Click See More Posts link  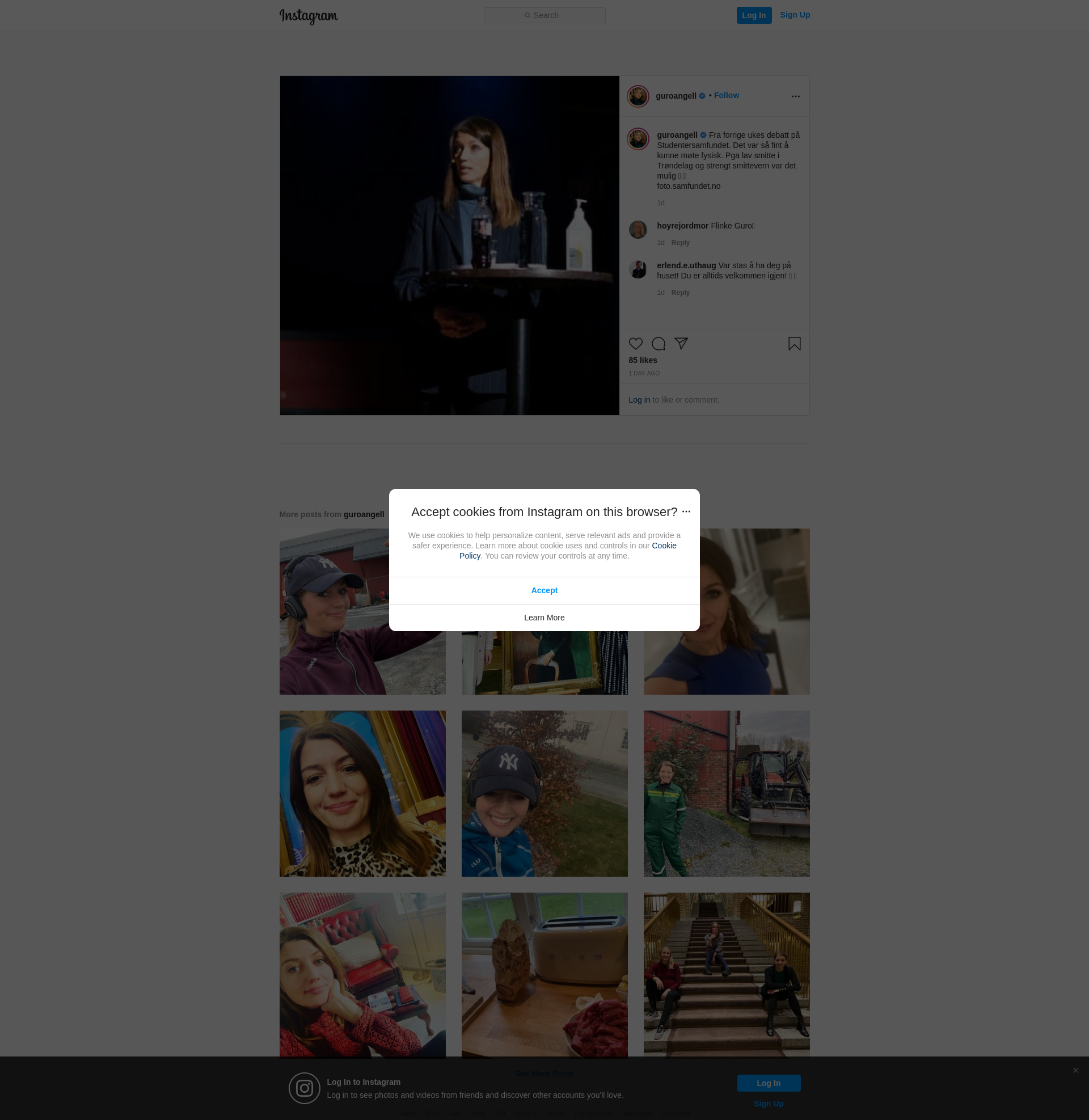(x=544, y=1073)
